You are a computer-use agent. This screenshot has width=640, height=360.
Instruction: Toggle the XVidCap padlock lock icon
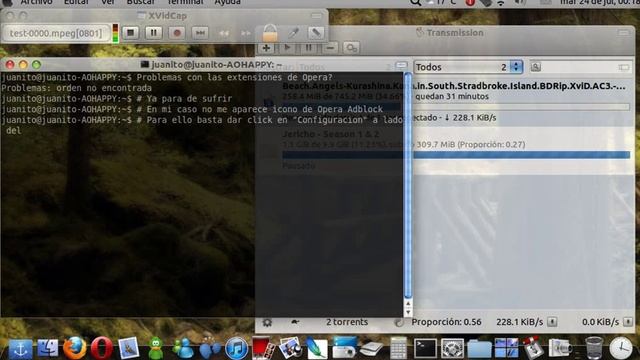[270, 33]
